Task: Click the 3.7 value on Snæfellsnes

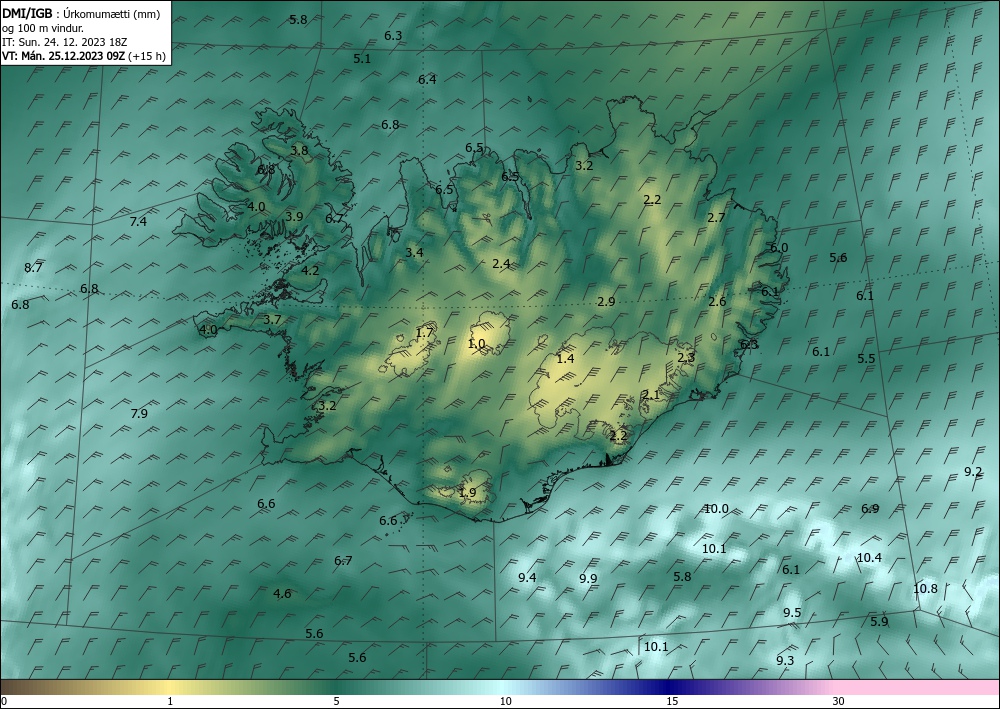Action: [272, 319]
